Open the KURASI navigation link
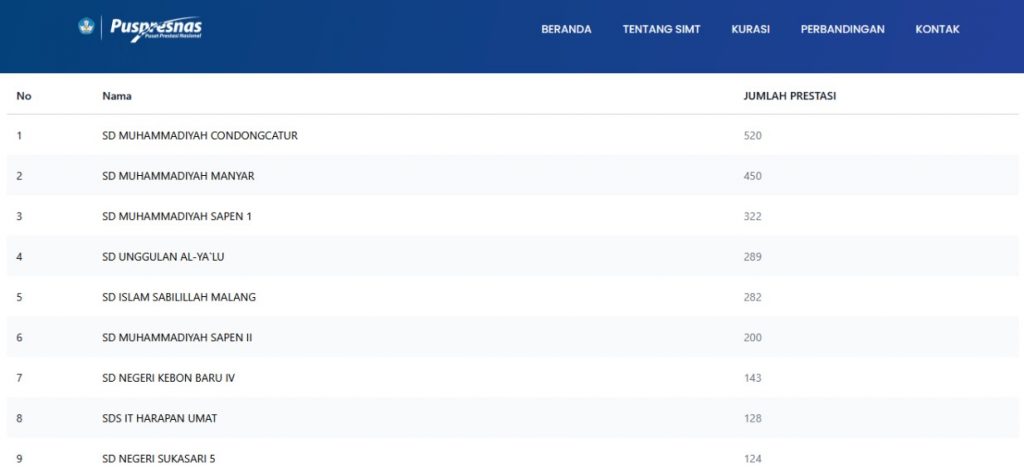1024x468 pixels. 750,29
